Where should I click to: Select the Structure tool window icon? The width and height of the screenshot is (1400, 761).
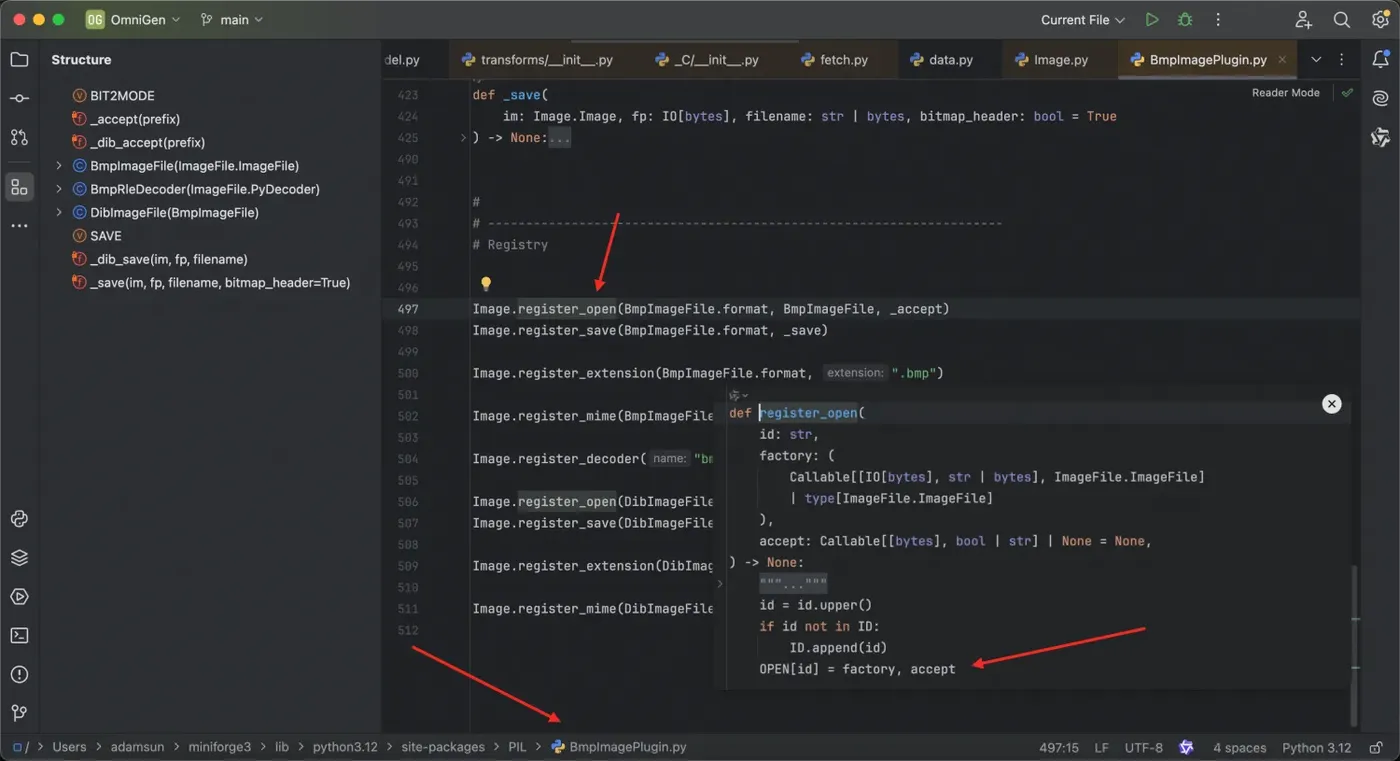point(19,187)
